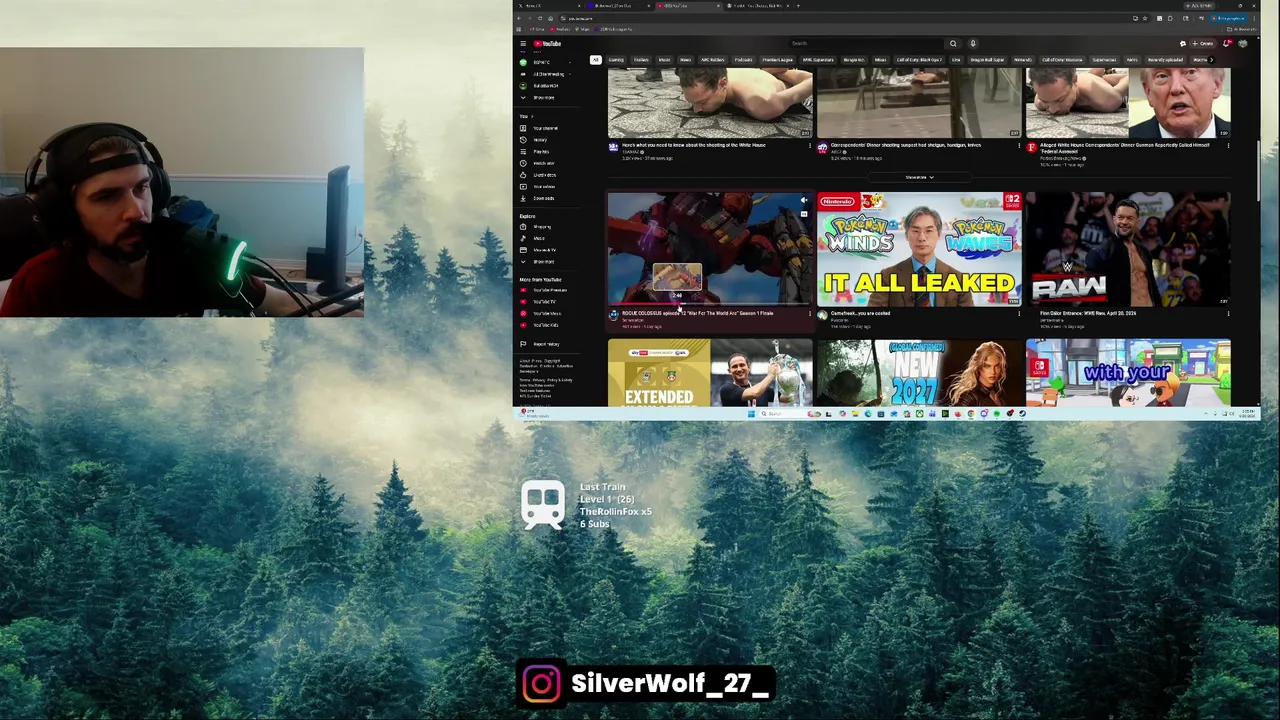This screenshot has height=720, width=1280.
Task: Select the News category chip
Action: pyautogui.click(x=685, y=60)
